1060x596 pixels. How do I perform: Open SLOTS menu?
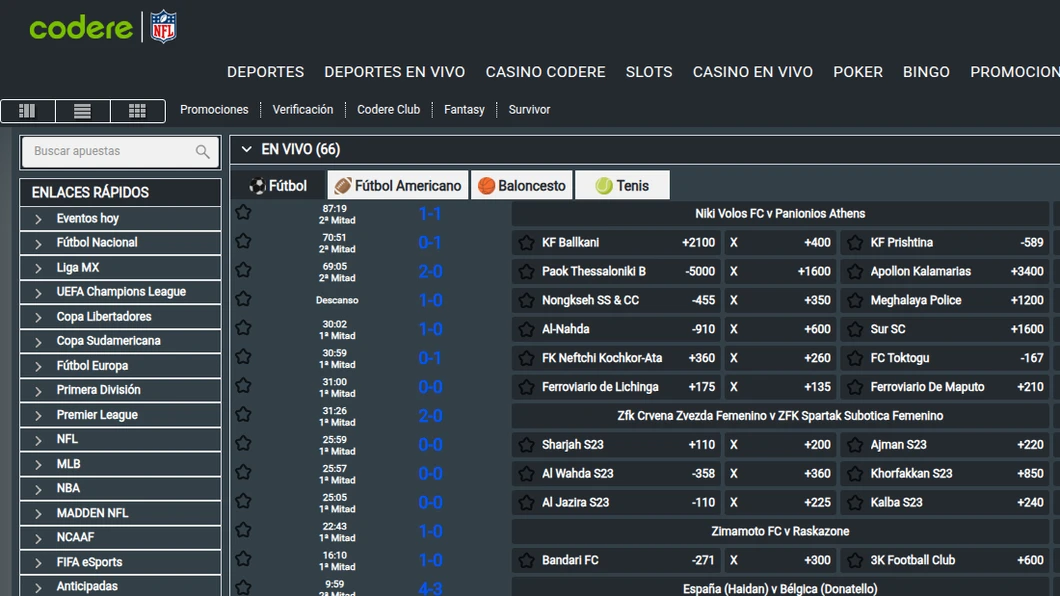(x=649, y=72)
